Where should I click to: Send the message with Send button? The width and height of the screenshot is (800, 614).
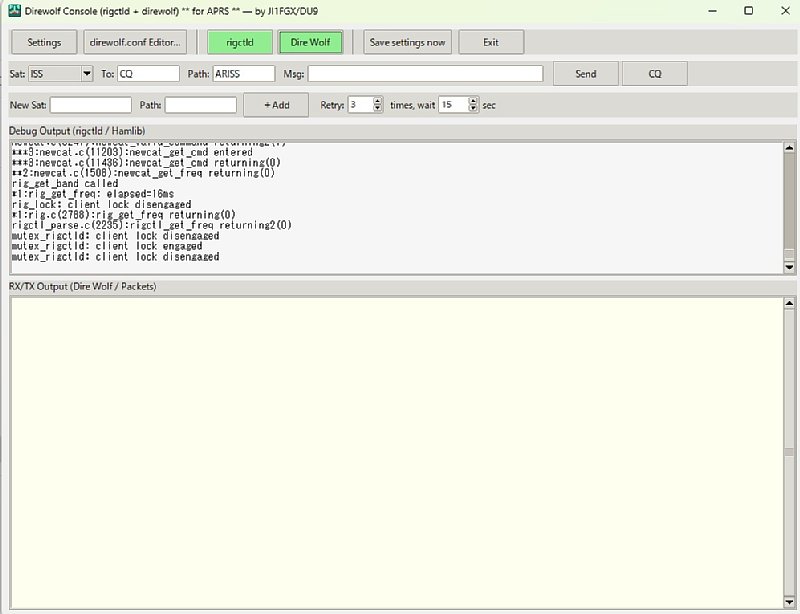[586, 74]
